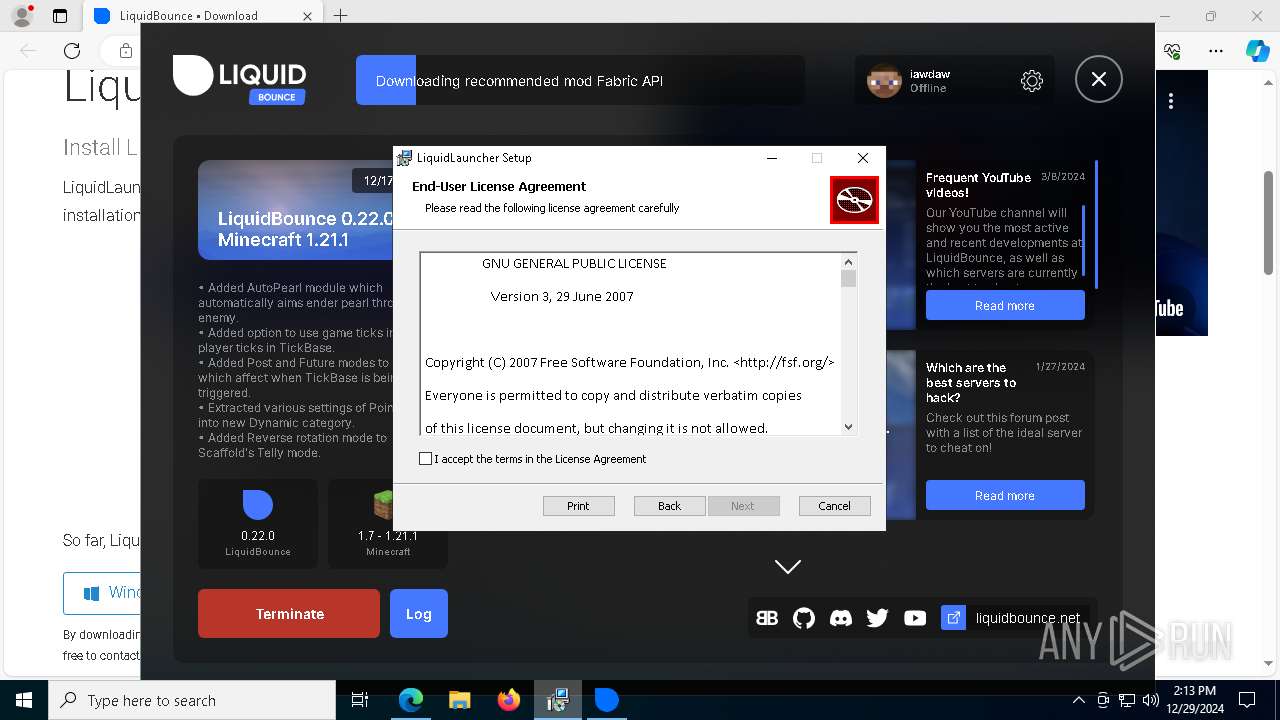The image size is (1280, 720).
Task: Click the Windows download button on webpage
Action: click(102, 593)
